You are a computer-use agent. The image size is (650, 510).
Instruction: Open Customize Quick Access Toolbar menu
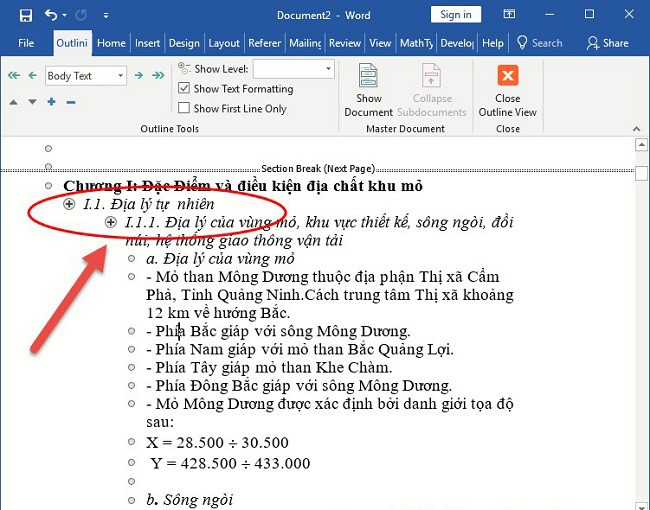pos(106,16)
